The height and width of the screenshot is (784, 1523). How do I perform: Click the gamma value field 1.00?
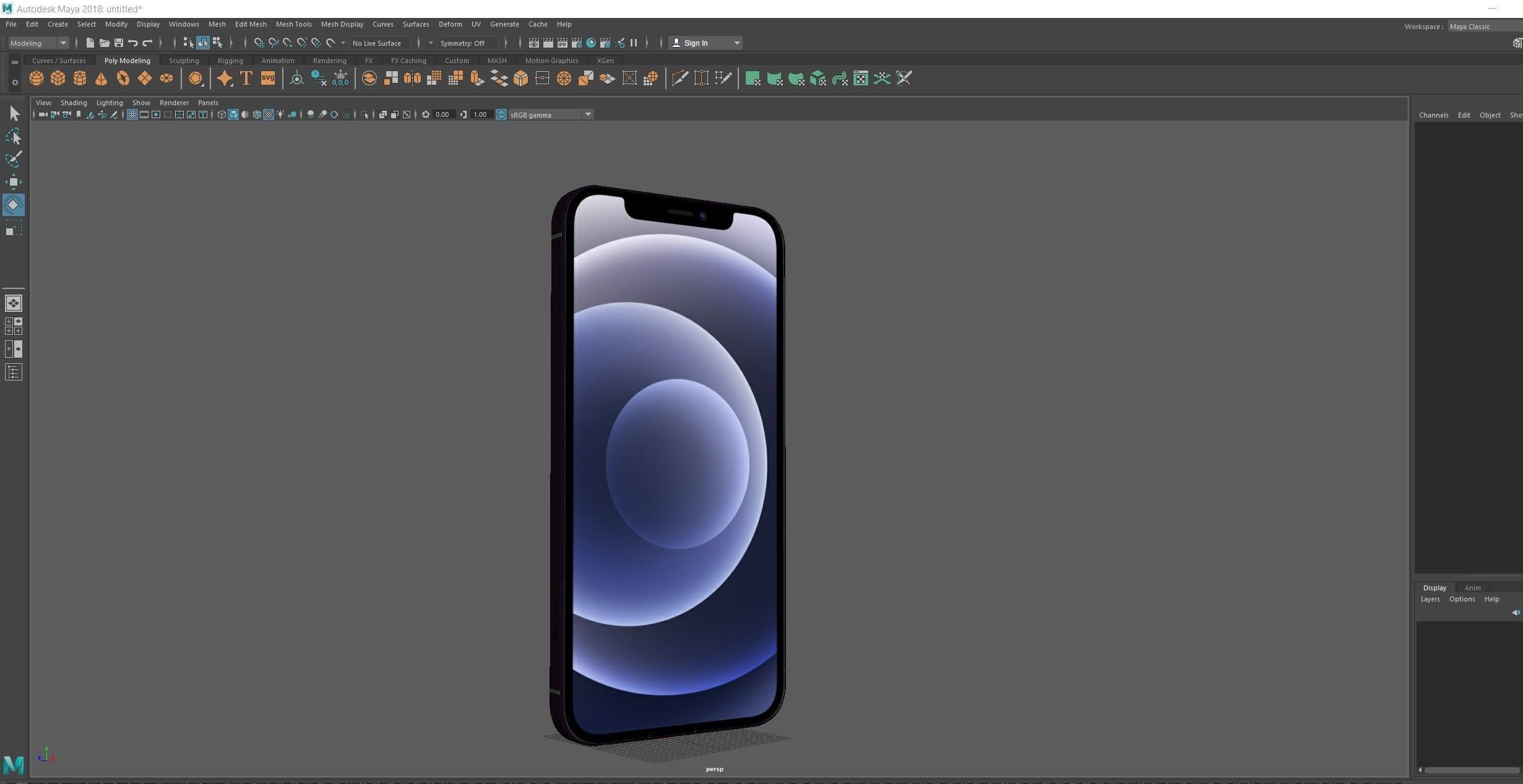coord(481,114)
